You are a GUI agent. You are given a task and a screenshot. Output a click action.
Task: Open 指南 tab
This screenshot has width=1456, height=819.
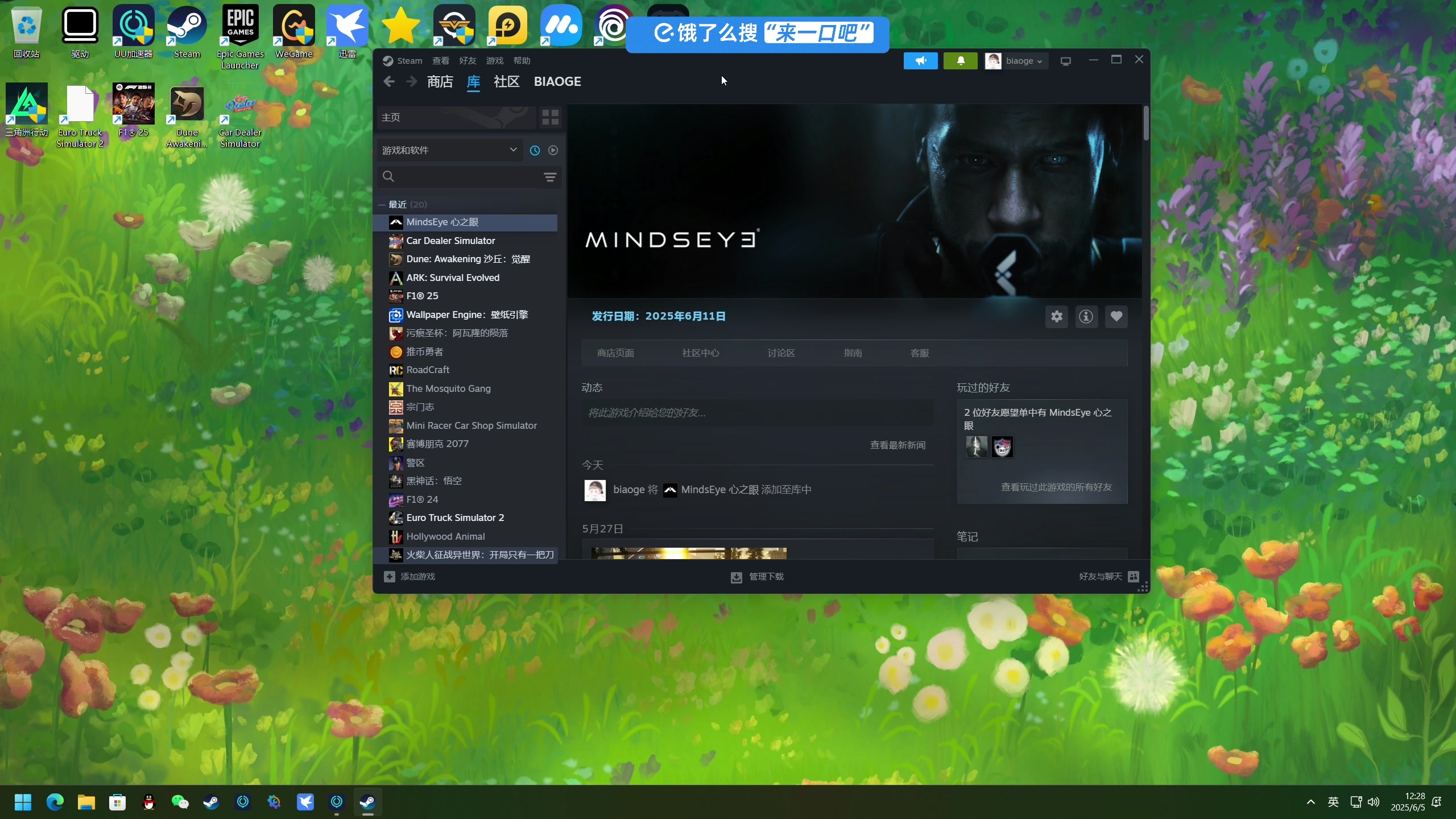tap(853, 353)
